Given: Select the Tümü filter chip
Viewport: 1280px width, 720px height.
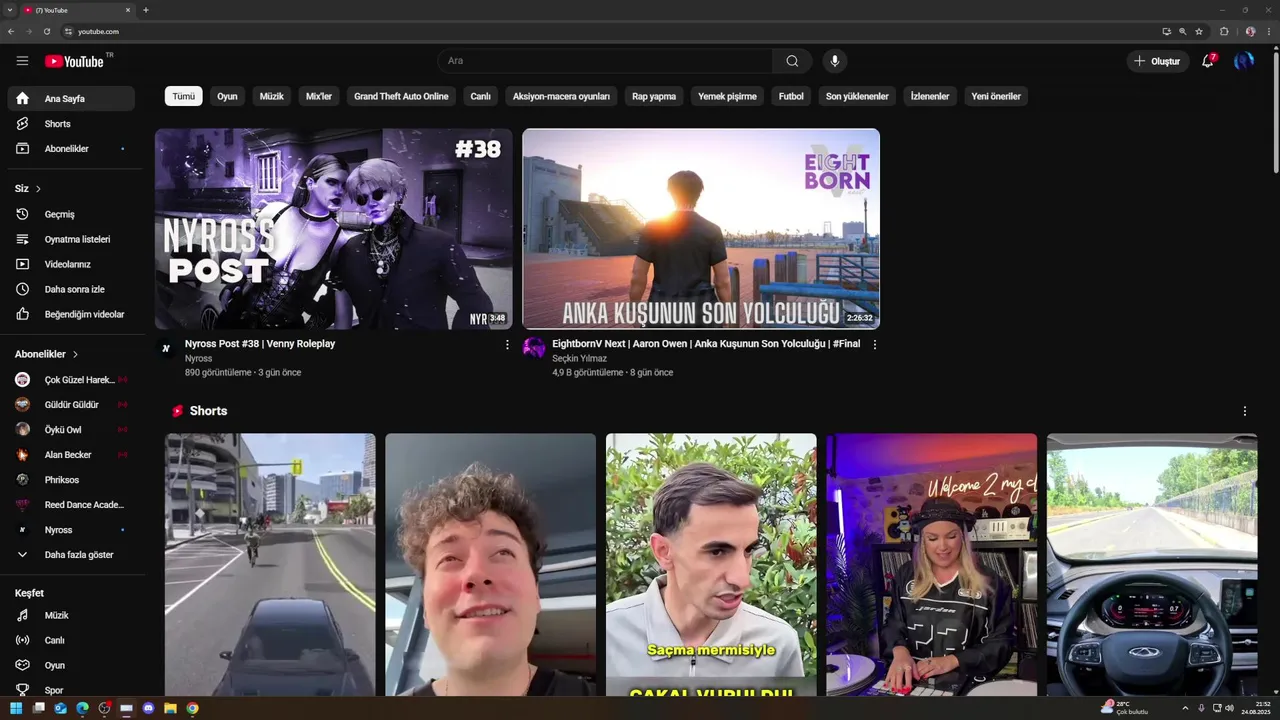Looking at the screenshot, I should tap(184, 96).
